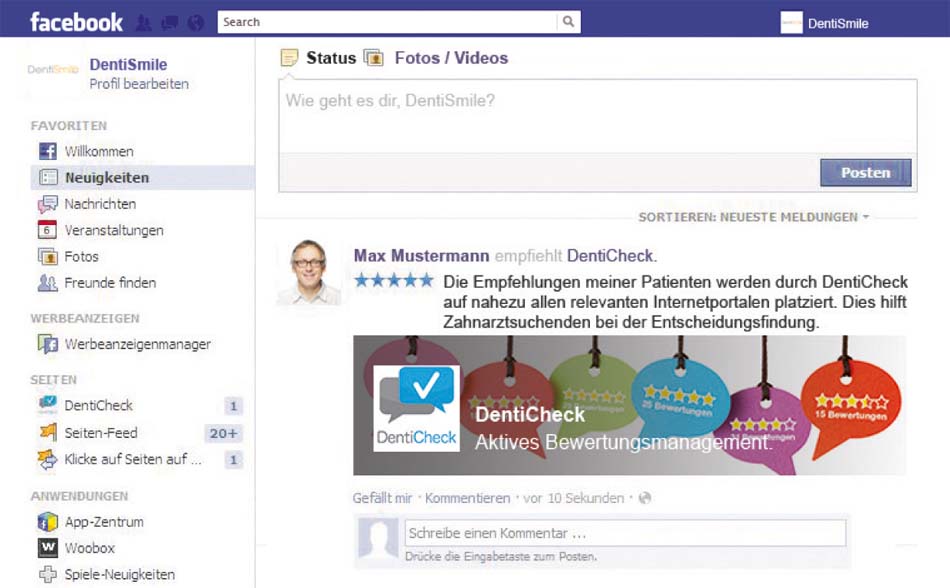
Task: Open friend requests icon in top bar
Action: pyautogui.click(x=144, y=23)
